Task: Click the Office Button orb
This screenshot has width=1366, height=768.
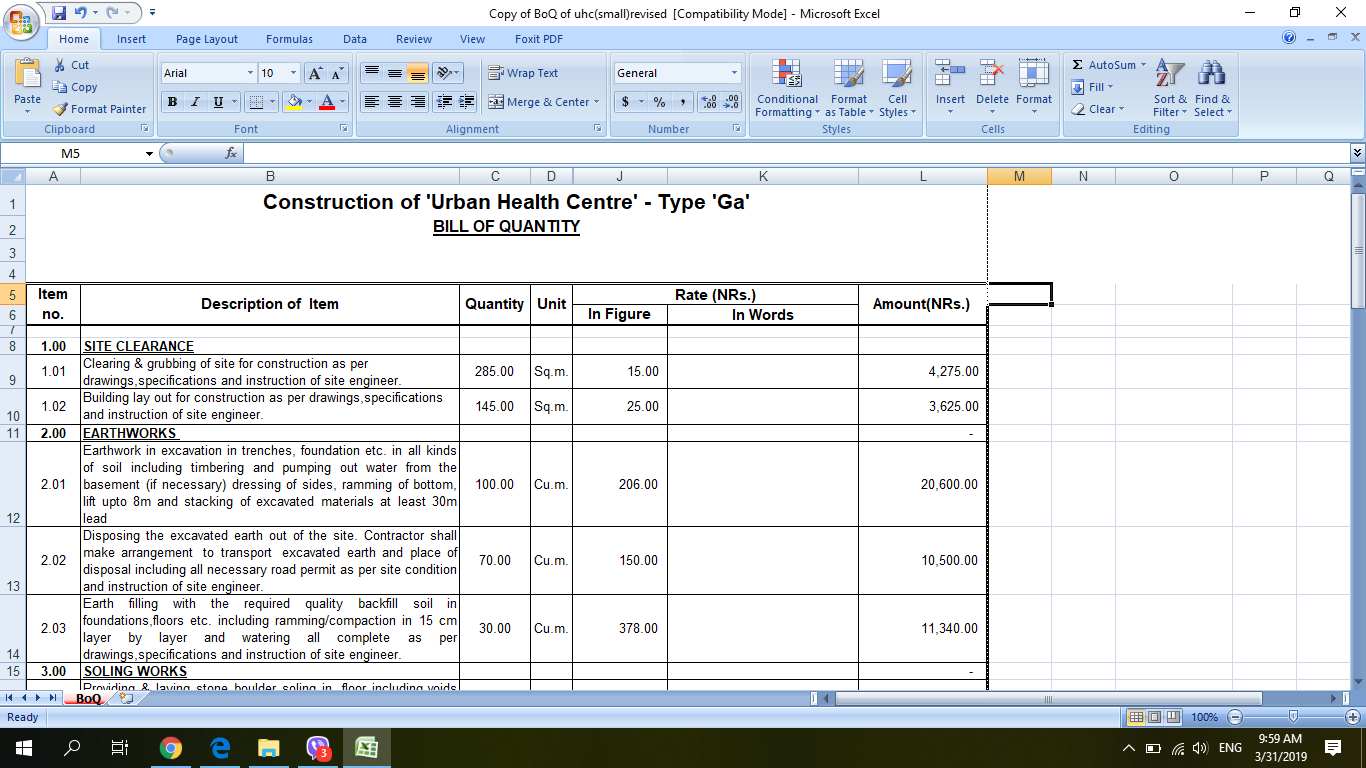Action: 22,21
